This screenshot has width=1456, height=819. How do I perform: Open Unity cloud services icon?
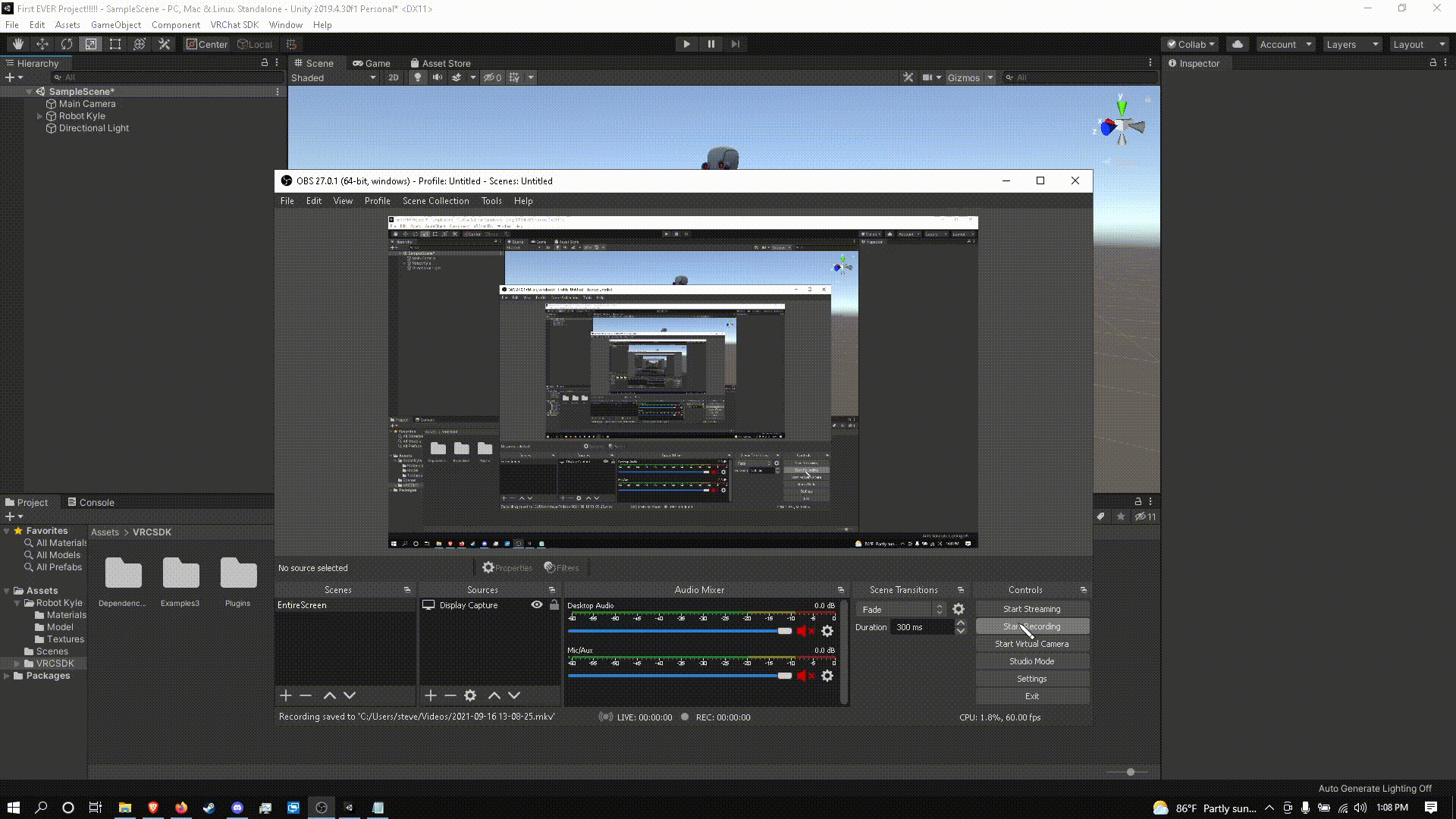(1238, 44)
